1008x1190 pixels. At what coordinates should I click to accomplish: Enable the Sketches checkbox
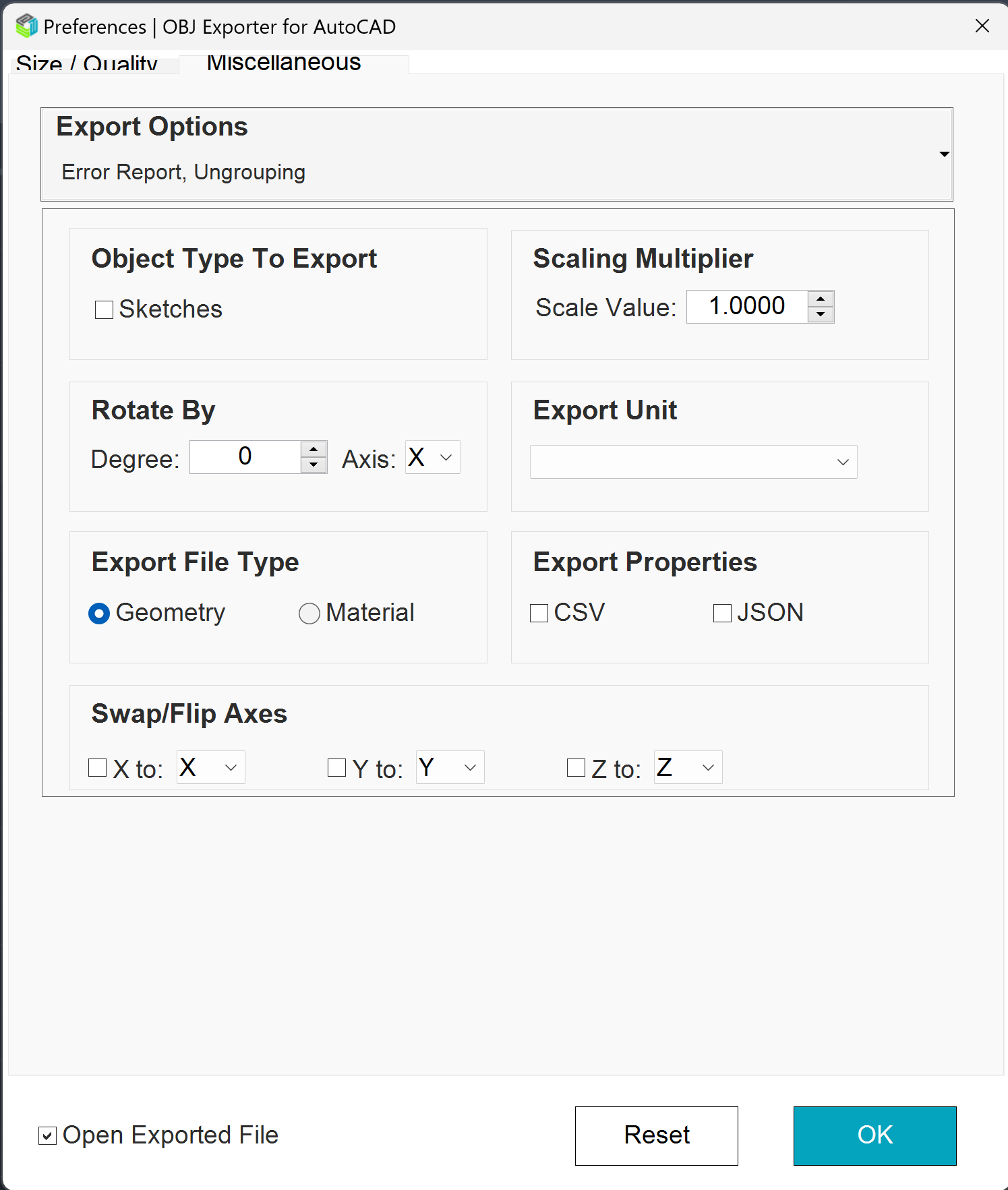point(104,309)
